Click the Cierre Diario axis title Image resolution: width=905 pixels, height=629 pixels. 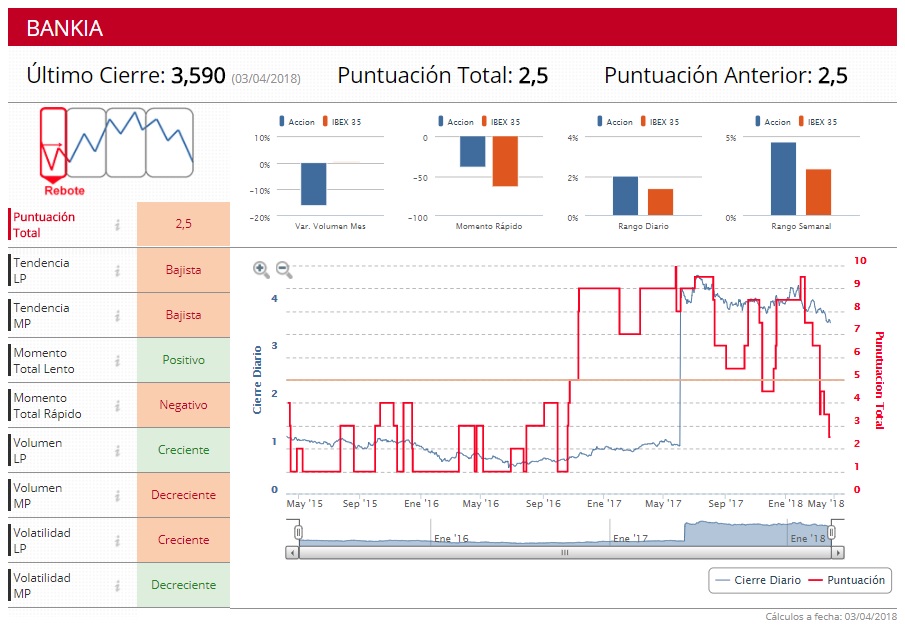(257, 380)
